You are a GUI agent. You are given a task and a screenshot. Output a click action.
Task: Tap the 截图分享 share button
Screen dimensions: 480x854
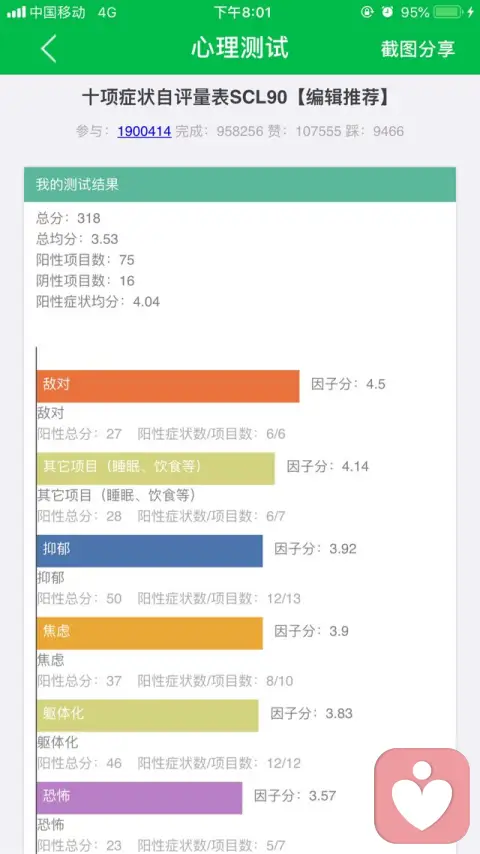[x=418, y=49]
